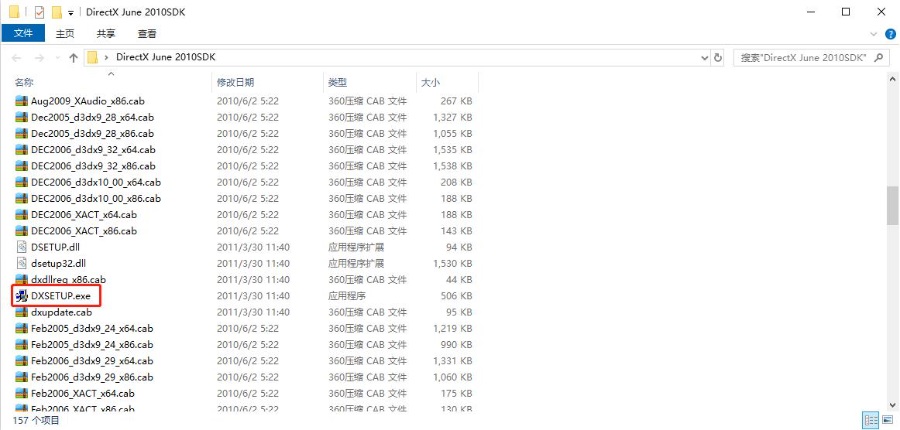The image size is (900, 430).
Task: Click the 94 KB size of DSETUP.dll
Action: pyautogui.click(x=457, y=247)
